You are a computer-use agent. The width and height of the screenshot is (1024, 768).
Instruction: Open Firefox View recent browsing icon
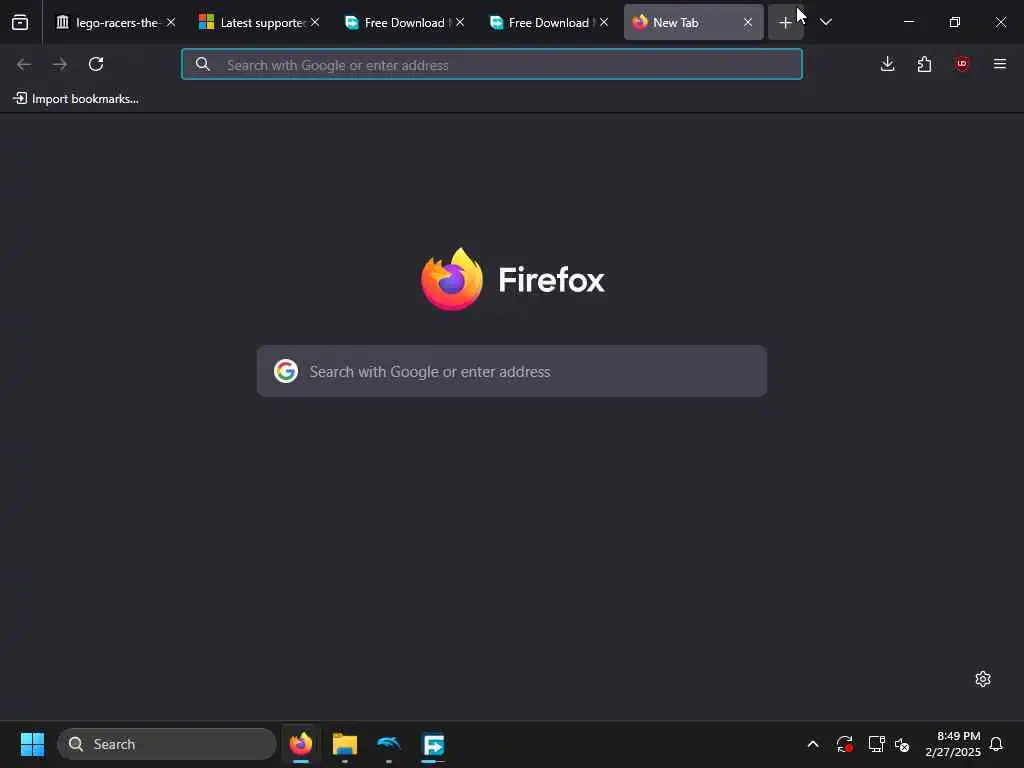click(x=20, y=22)
